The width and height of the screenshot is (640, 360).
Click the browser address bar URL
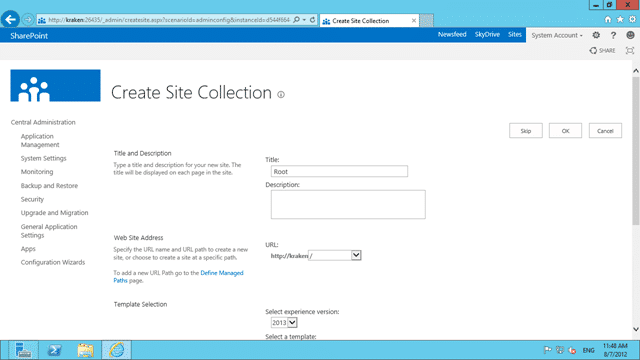169,20
